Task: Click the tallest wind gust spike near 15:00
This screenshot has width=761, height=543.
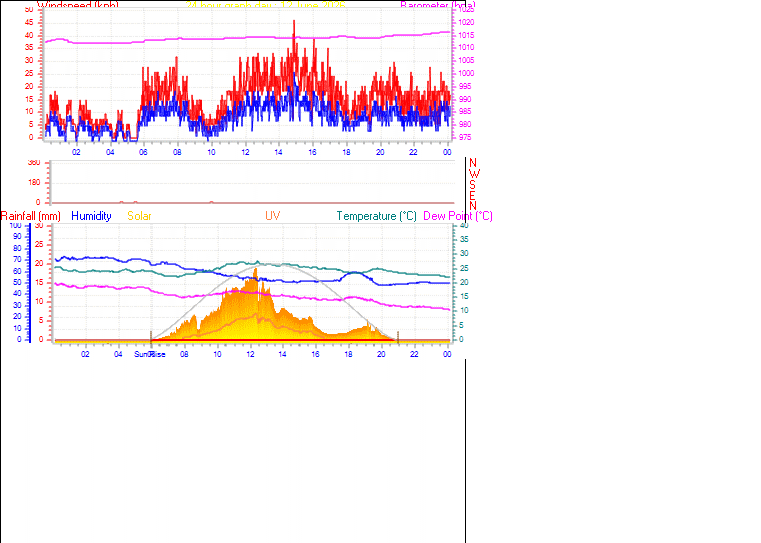Action: point(294,23)
